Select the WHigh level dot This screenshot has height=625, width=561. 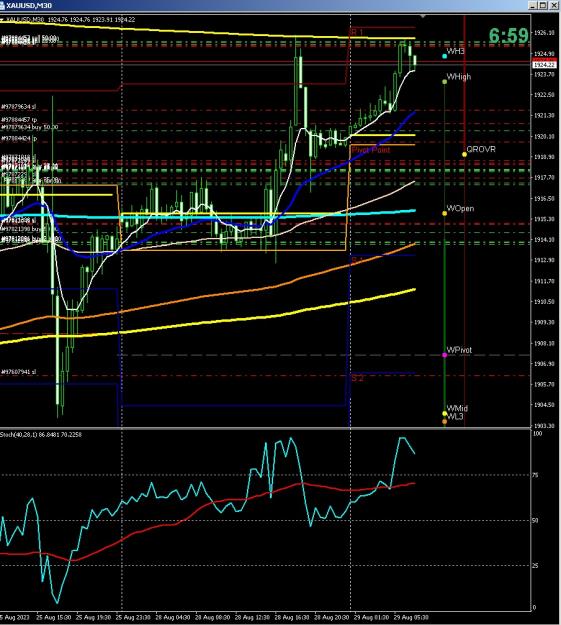click(445, 82)
